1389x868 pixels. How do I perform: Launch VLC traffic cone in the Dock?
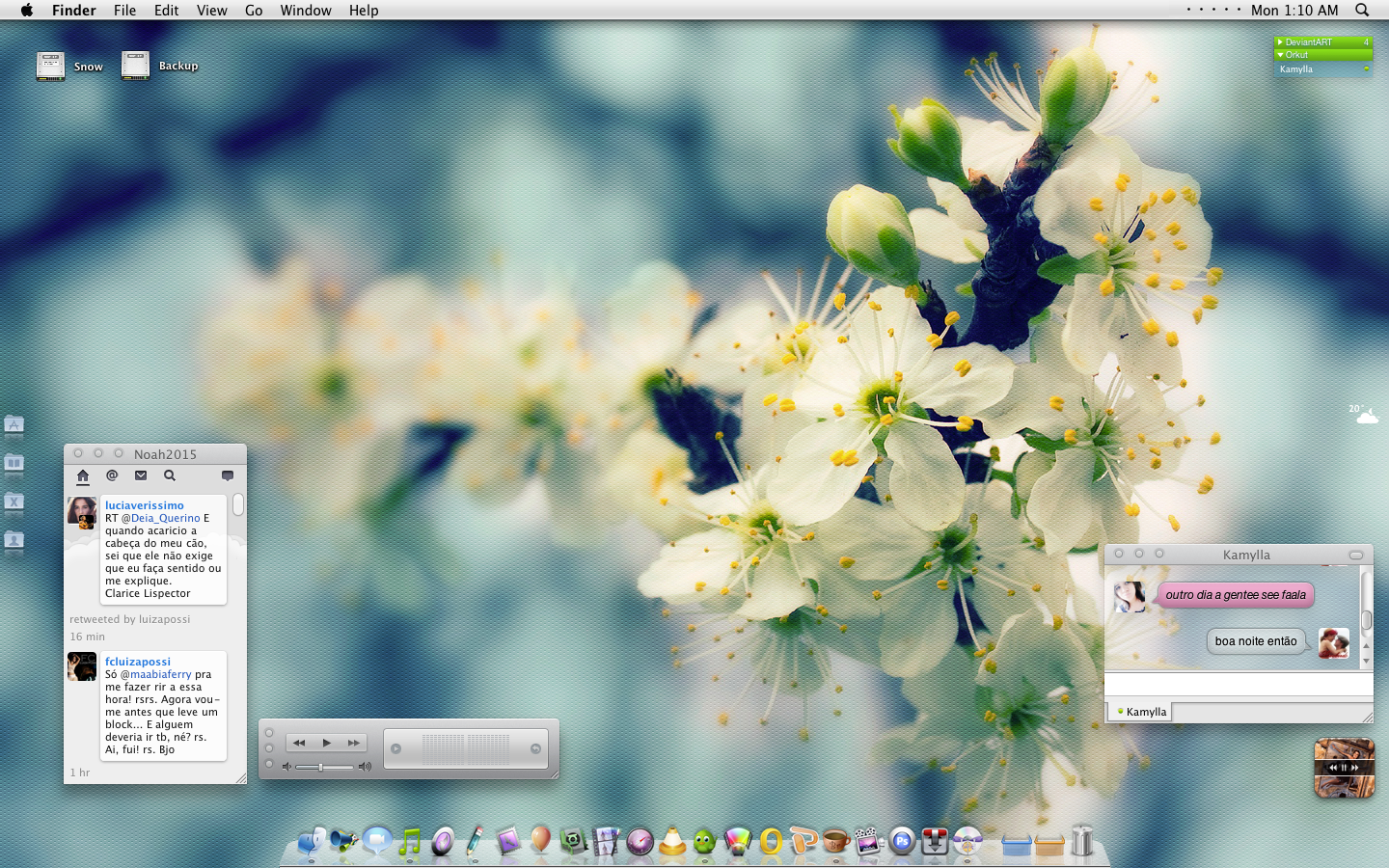[672, 842]
